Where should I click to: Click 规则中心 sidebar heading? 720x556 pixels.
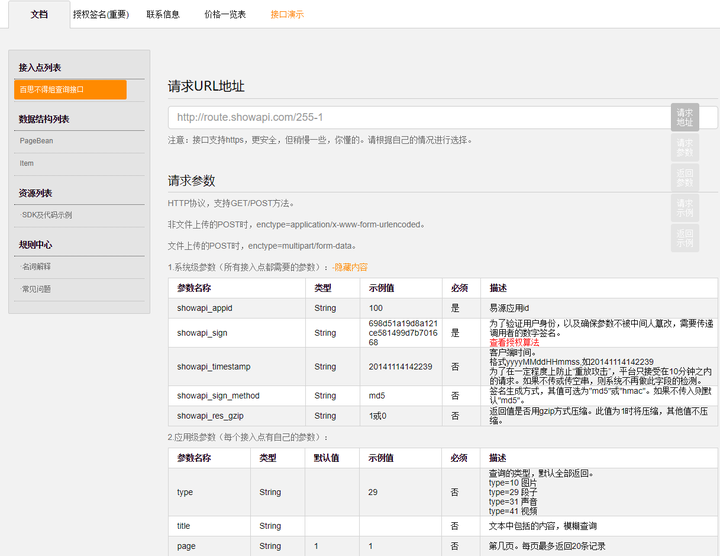point(35,245)
